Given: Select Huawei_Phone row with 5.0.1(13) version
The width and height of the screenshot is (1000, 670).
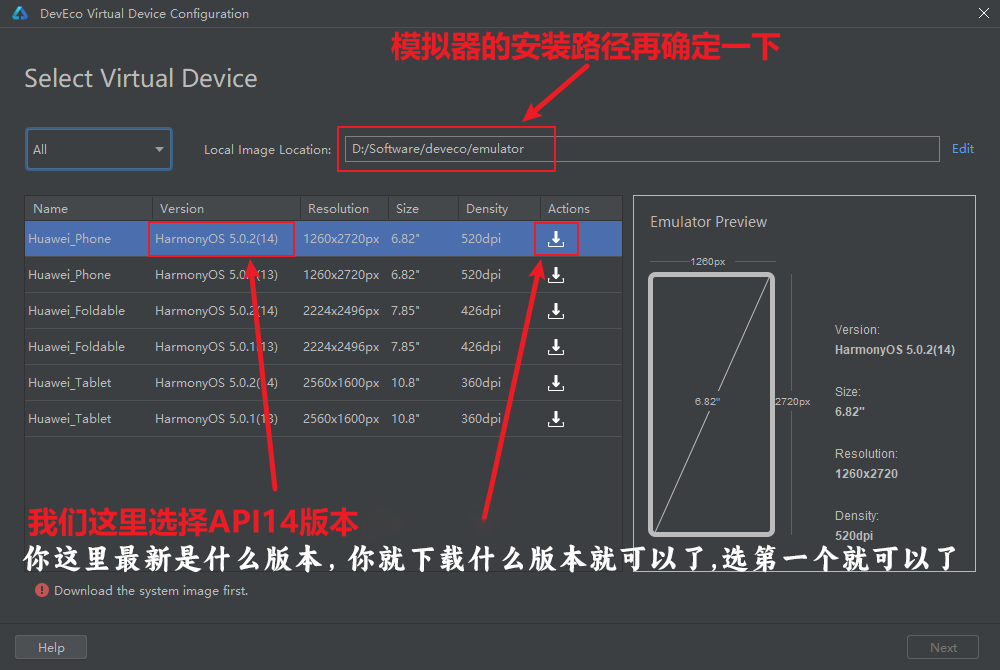Looking at the screenshot, I should pos(323,275).
